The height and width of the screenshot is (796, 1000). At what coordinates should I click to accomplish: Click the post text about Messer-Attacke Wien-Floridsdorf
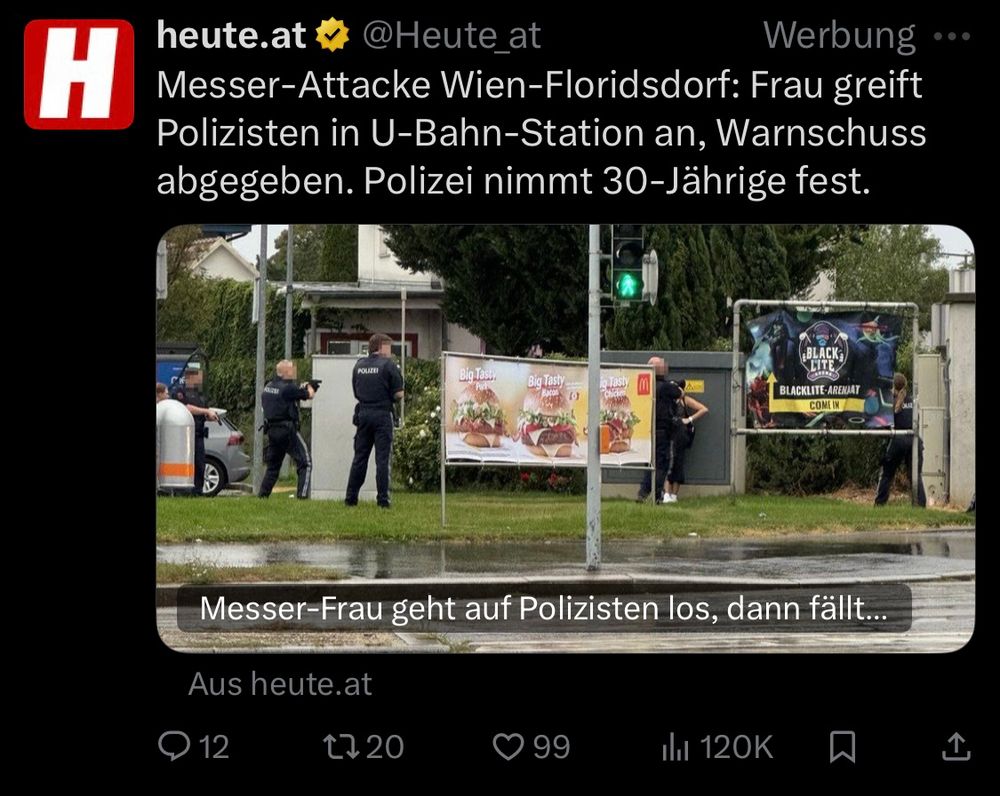coord(541,133)
